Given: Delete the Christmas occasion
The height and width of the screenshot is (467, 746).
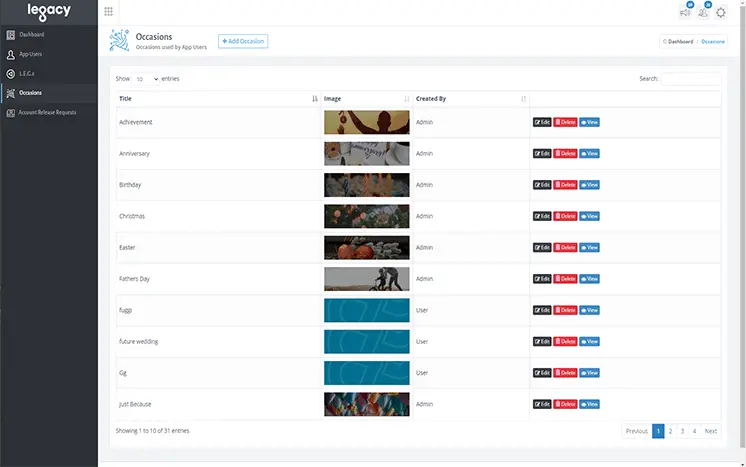Looking at the screenshot, I should click(x=565, y=216).
